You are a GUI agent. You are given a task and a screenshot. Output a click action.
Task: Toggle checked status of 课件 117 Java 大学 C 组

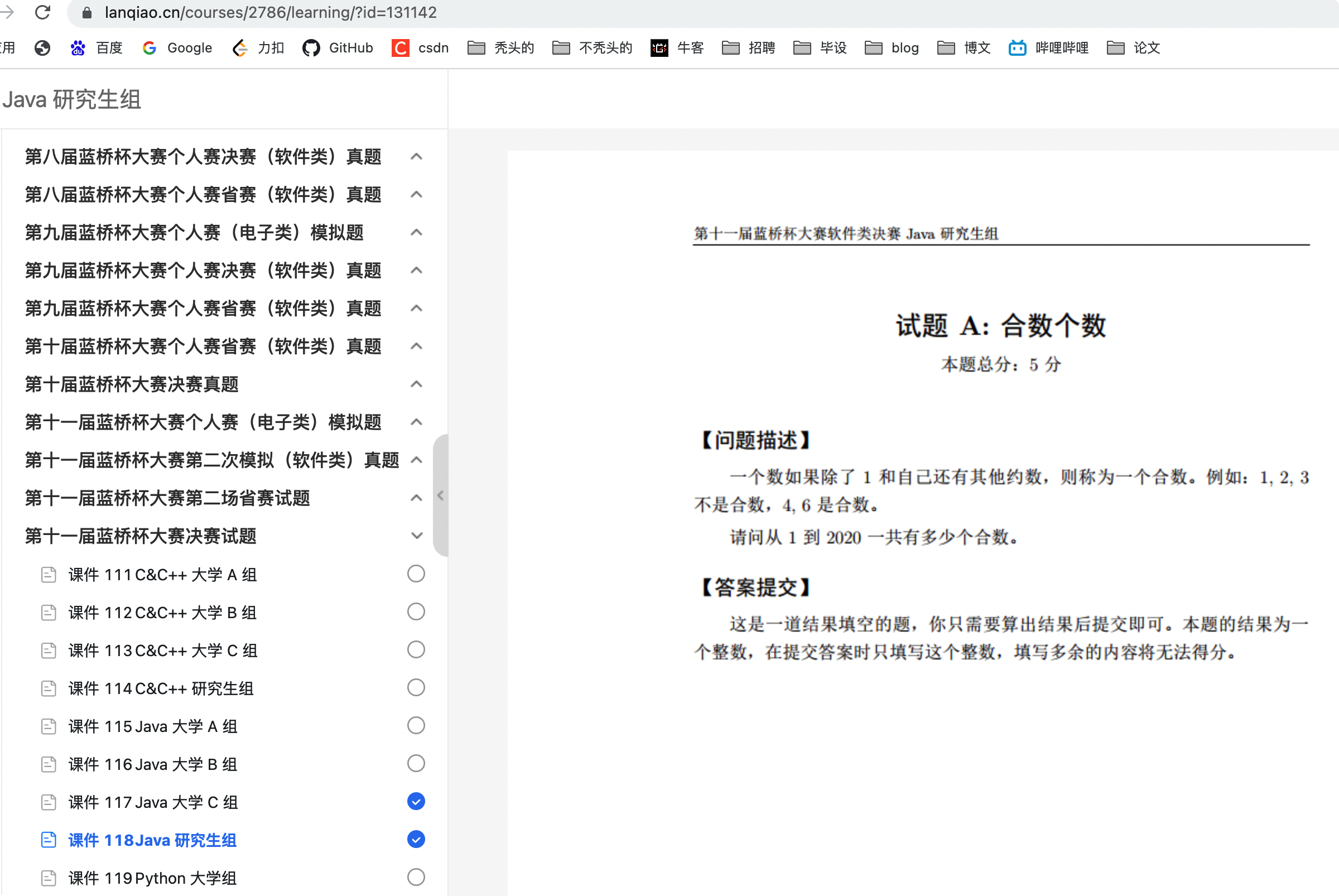416,801
